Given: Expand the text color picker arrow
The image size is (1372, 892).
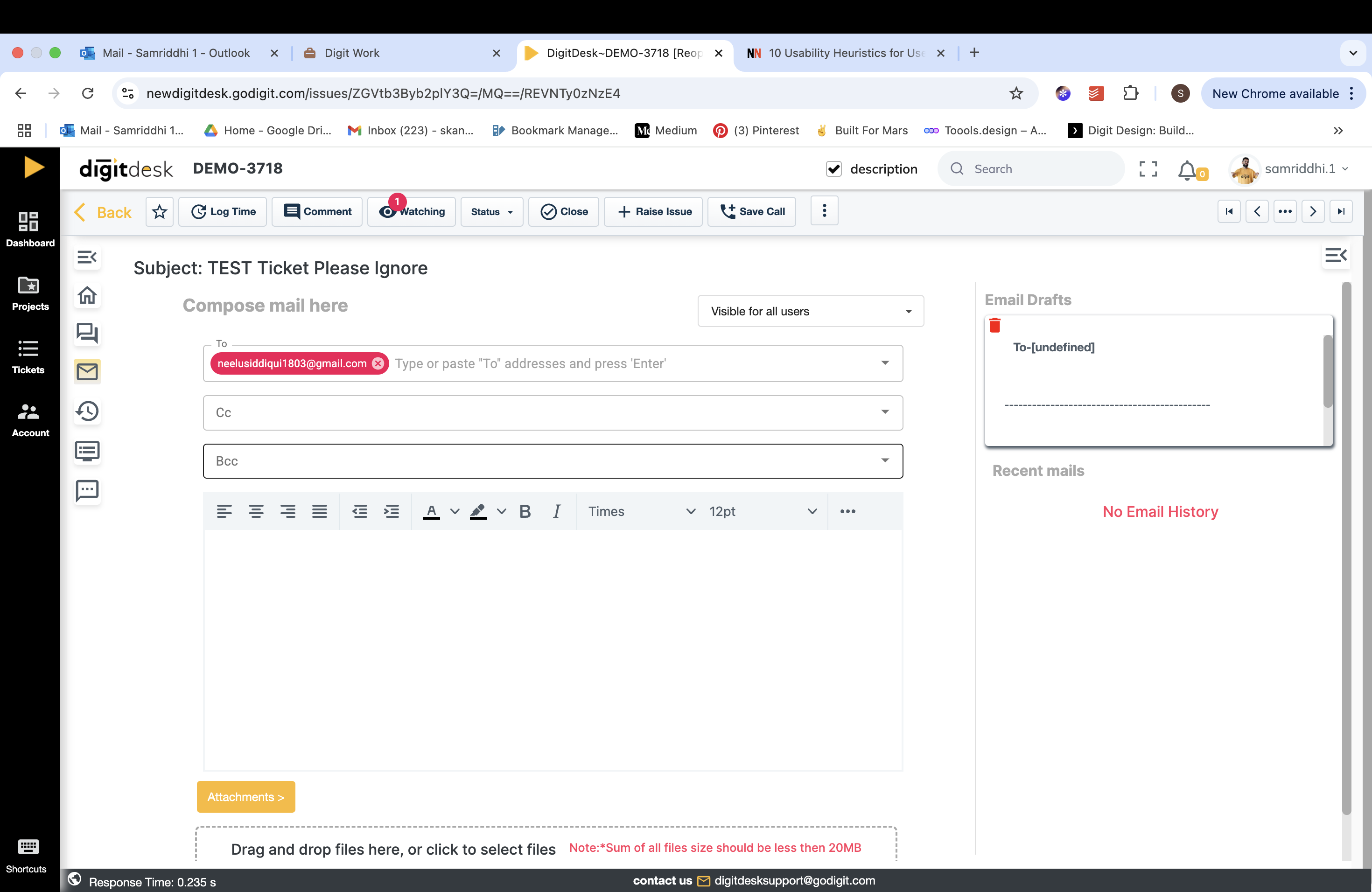Looking at the screenshot, I should 455,511.
